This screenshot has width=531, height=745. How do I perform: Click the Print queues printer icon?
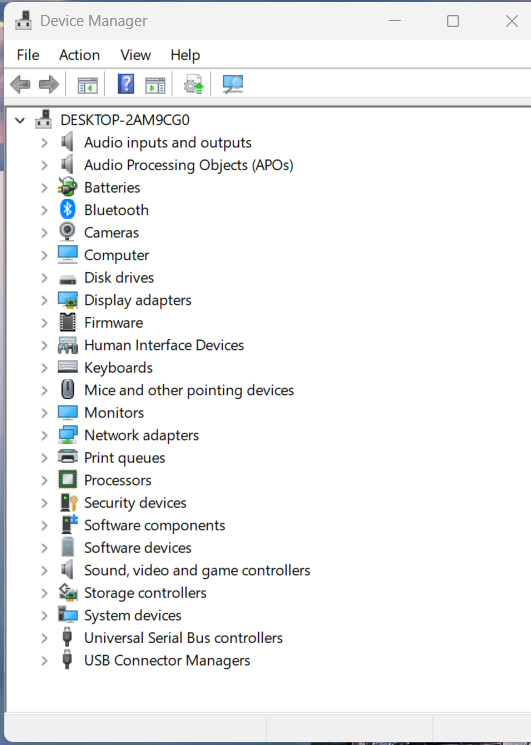coord(67,457)
